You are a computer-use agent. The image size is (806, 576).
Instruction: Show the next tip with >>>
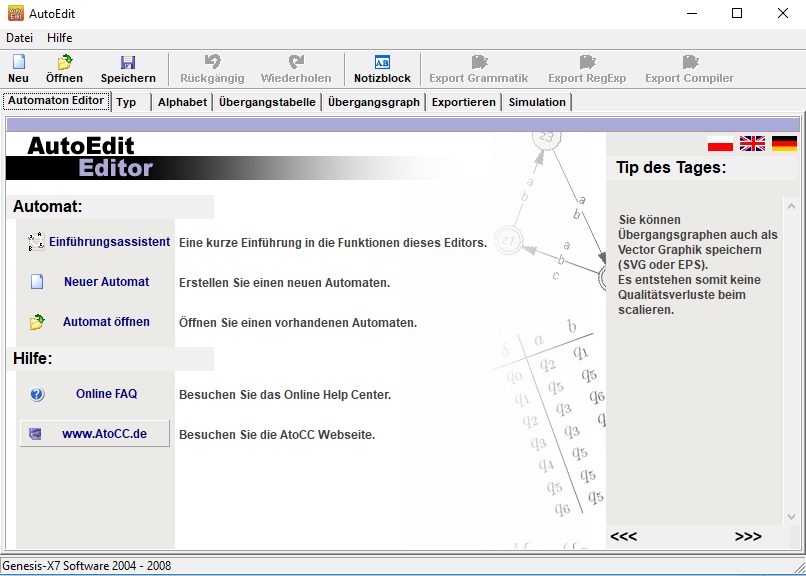click(748, 536)
